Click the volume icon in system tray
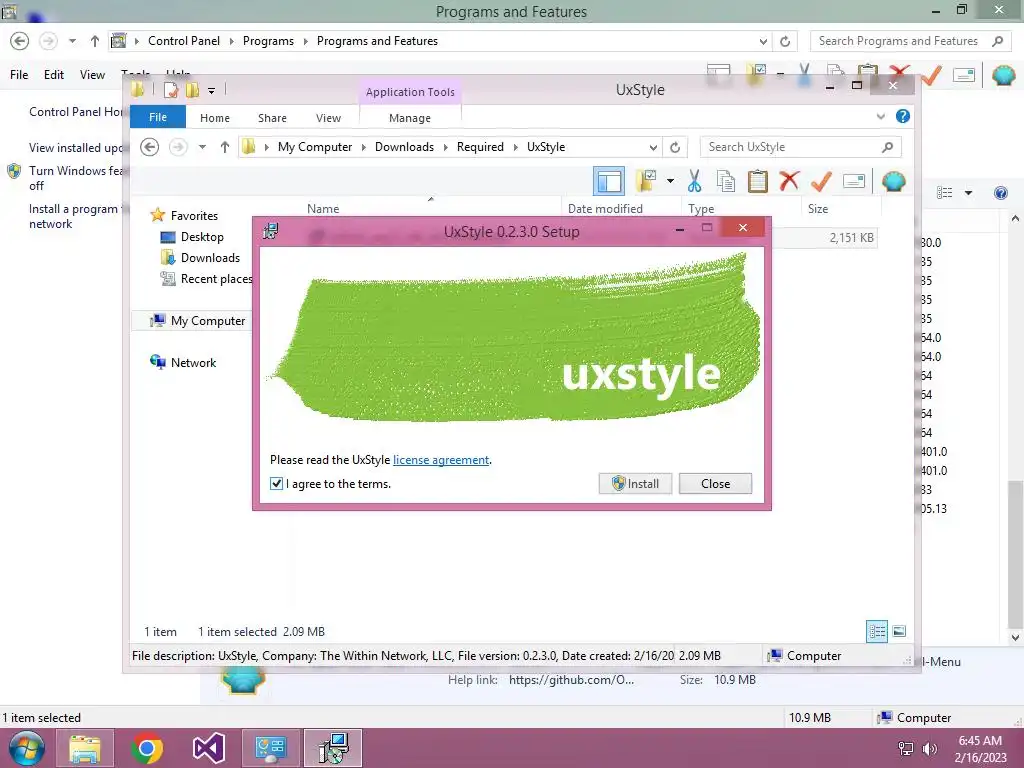The image size is (1024, 768). click(929, 749)
